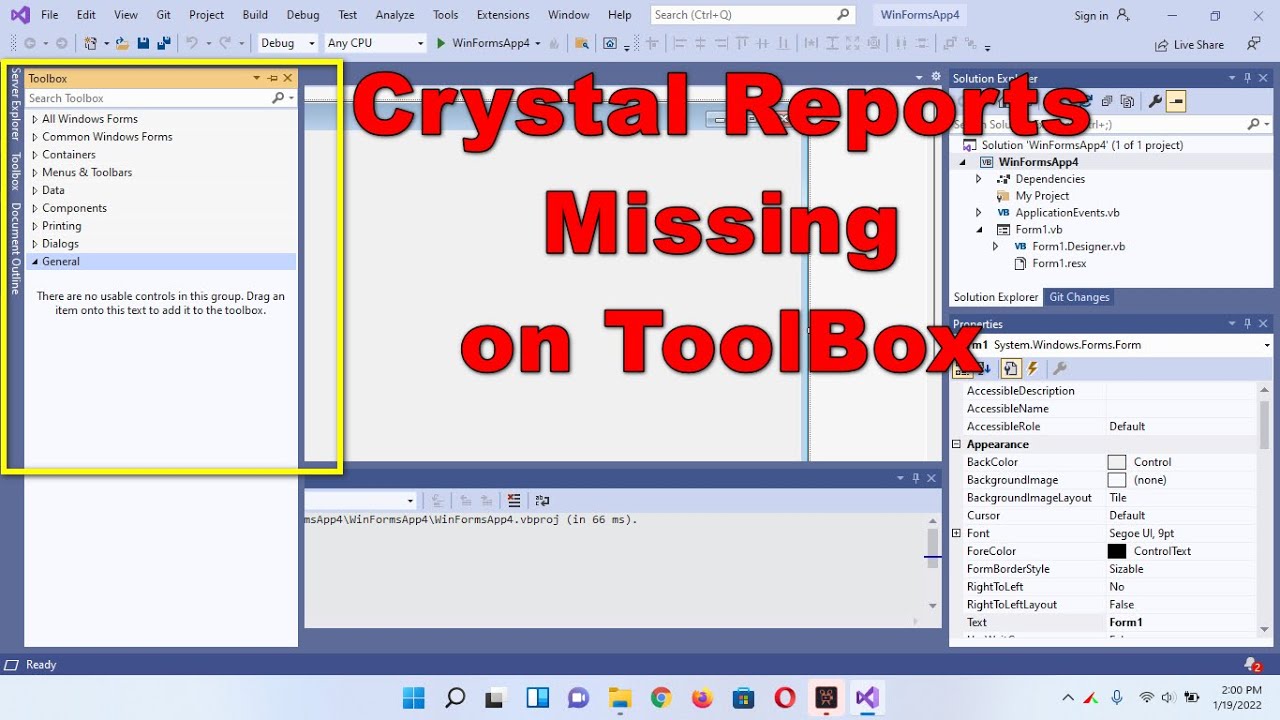Image resolution: width=1280 pixels, height=720 pixels.
Task: Select the Solution Explorer tab
Action: click(x=996, y=297)
